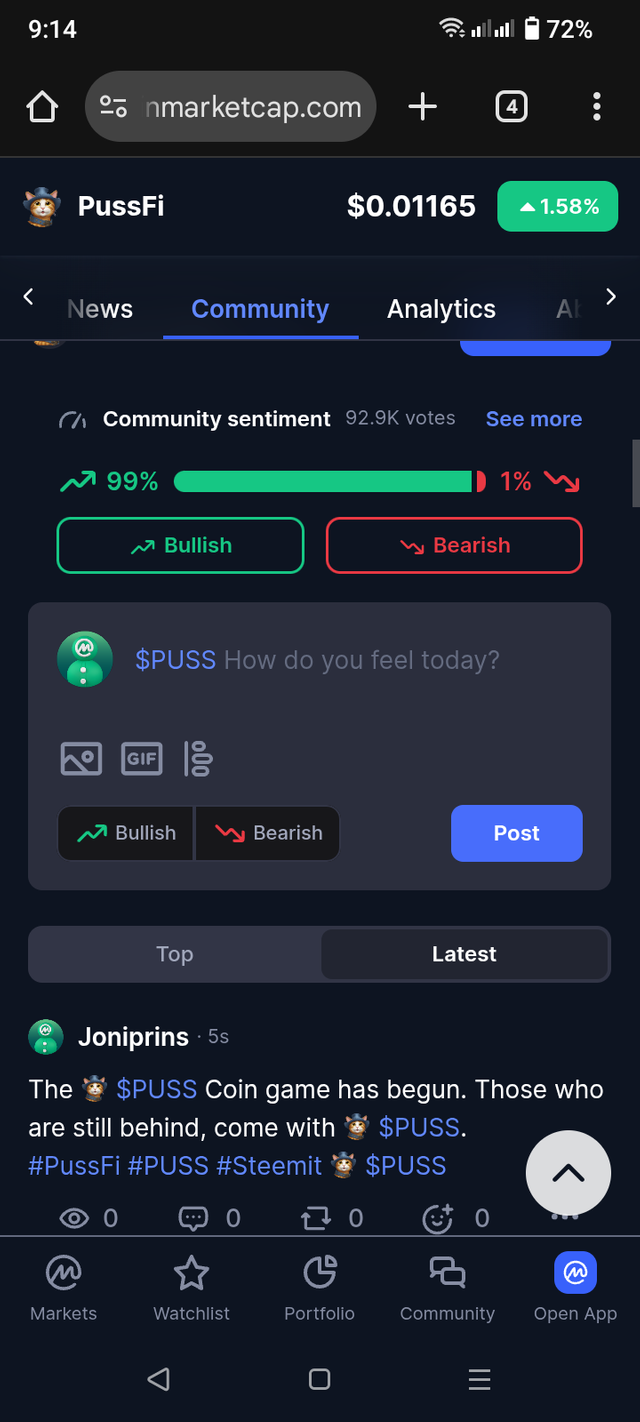
Task: Open a new browser tab with plus icon
Action: coord(423,107)
